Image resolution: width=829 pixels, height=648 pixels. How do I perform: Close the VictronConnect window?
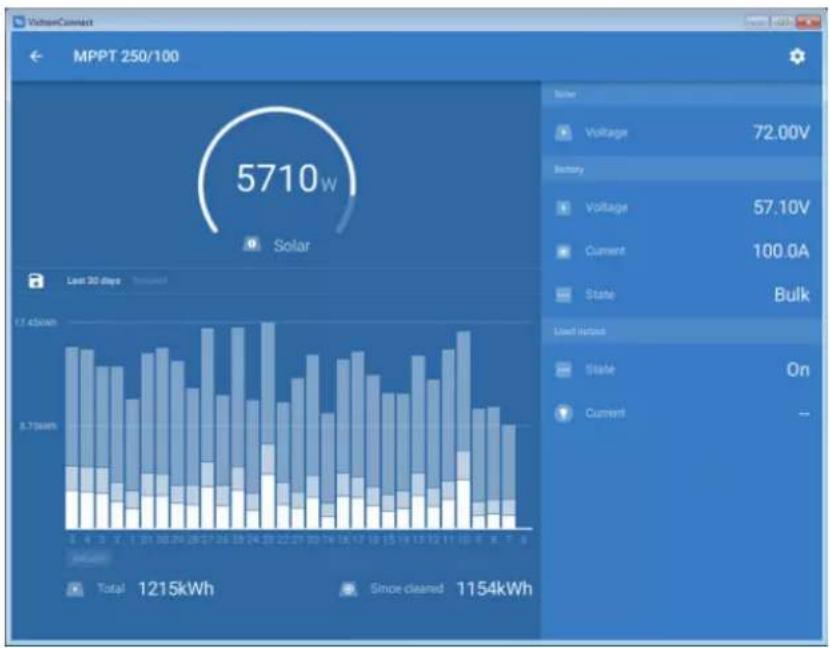(x=807, y=22)
